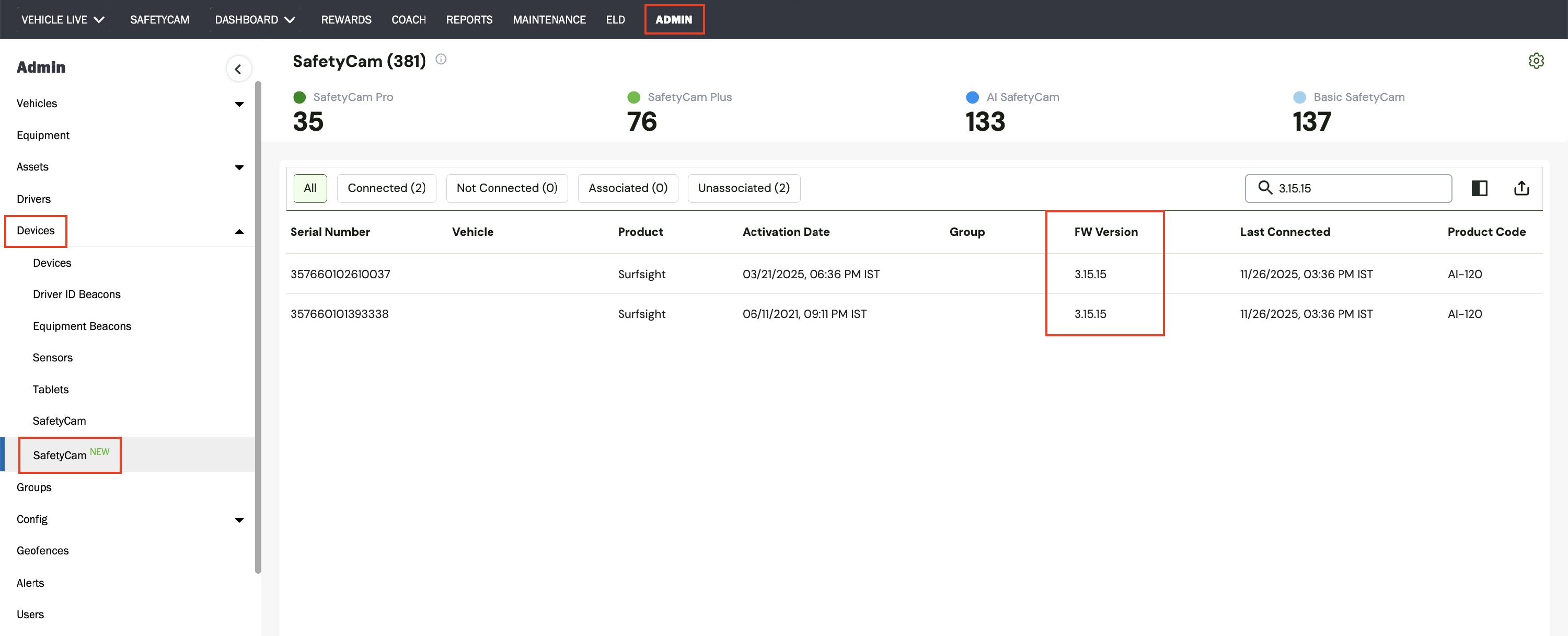
Task: Click the info icon beside SafetyCam (381)
Action: (441, 59)
